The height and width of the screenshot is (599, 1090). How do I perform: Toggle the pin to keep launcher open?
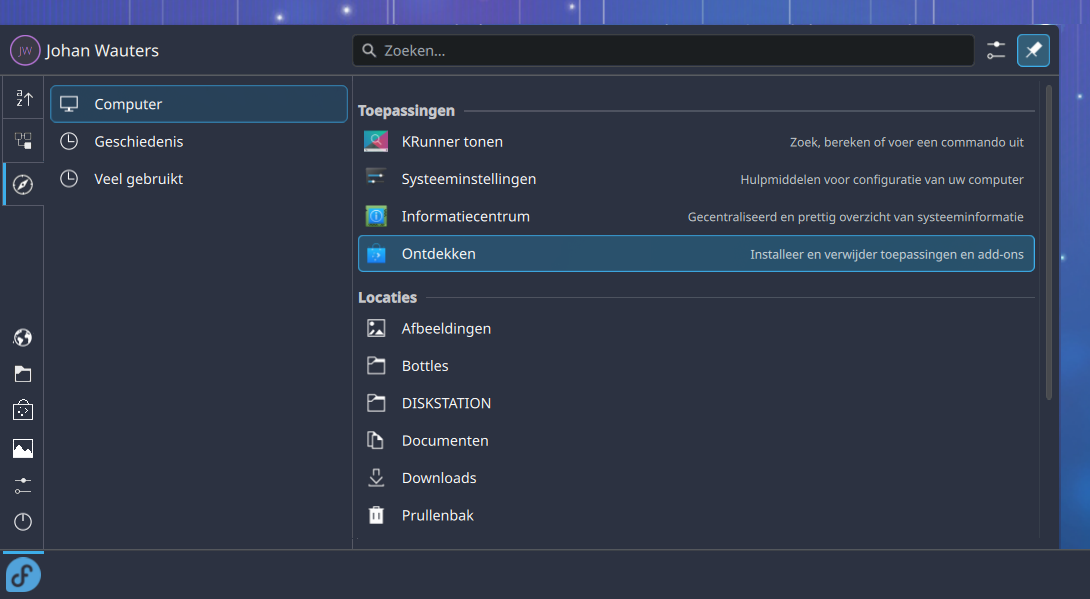[1033, 50]
